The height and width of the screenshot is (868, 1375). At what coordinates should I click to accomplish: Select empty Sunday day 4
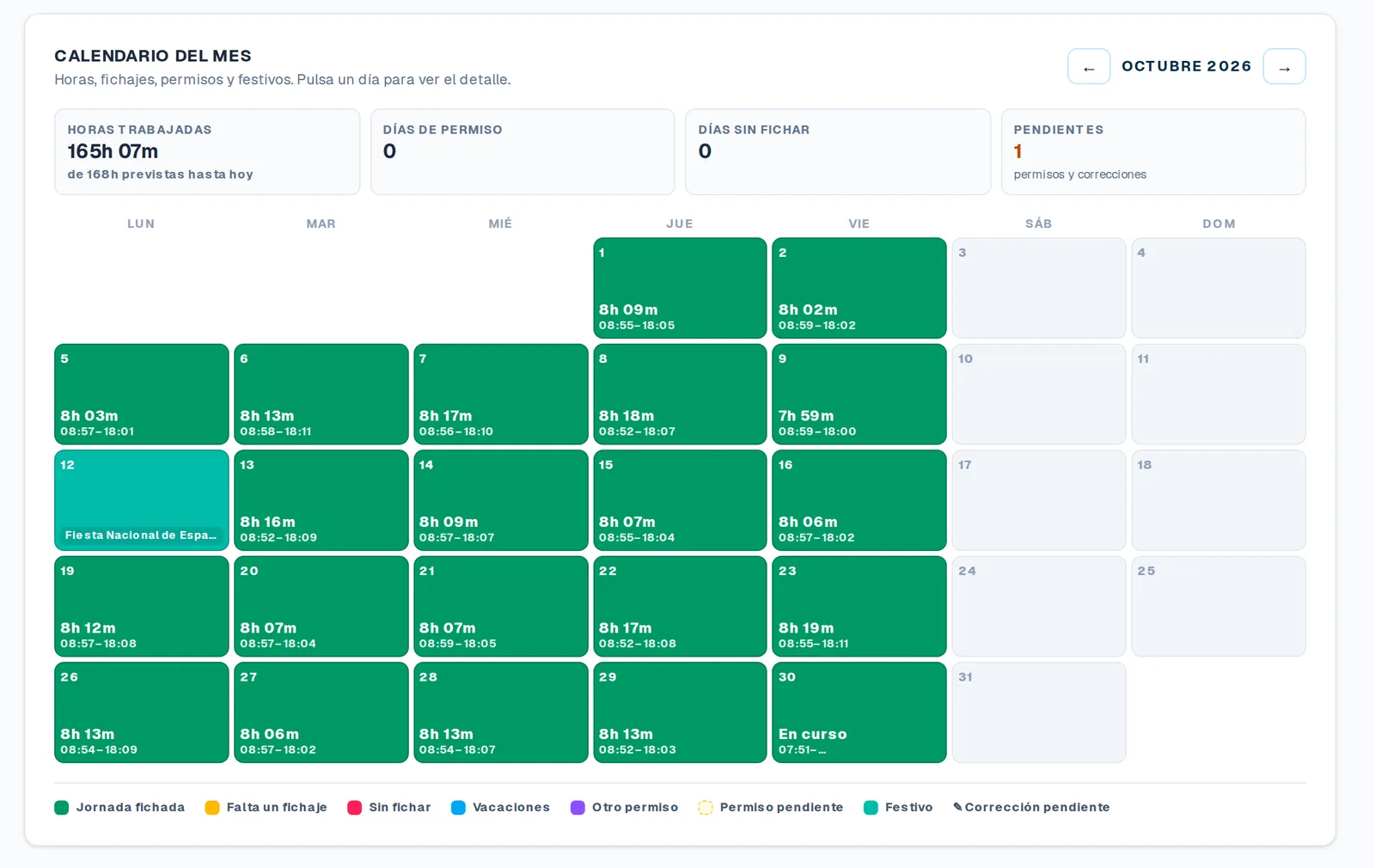click(1219, 288)
